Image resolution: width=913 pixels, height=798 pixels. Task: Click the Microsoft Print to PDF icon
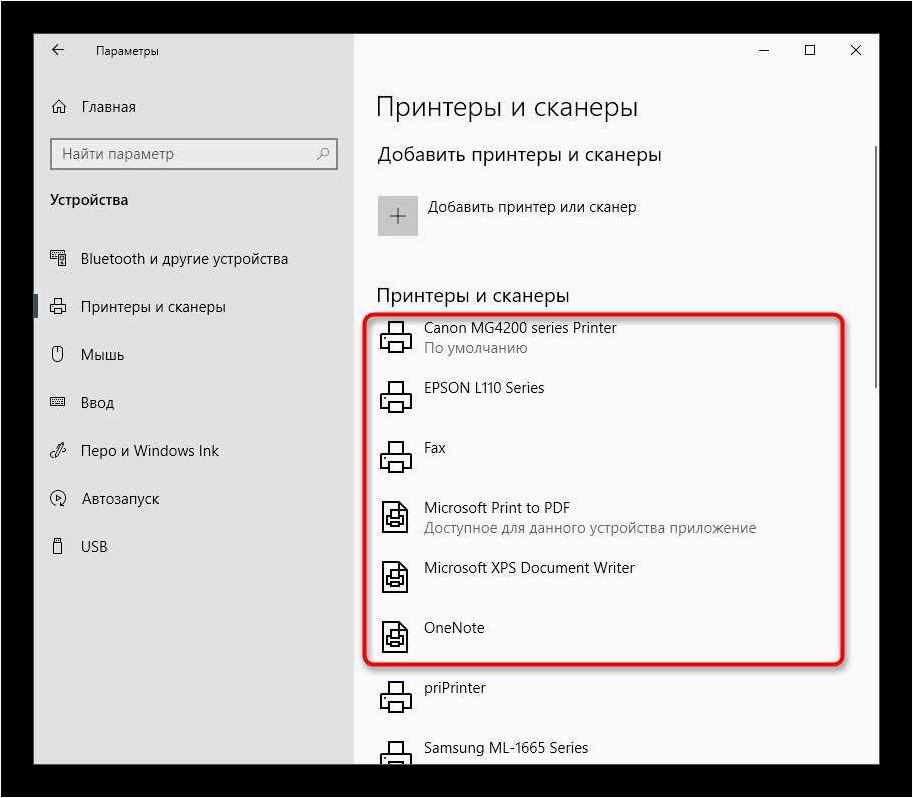pyautogui.click(x=395, y=517)
